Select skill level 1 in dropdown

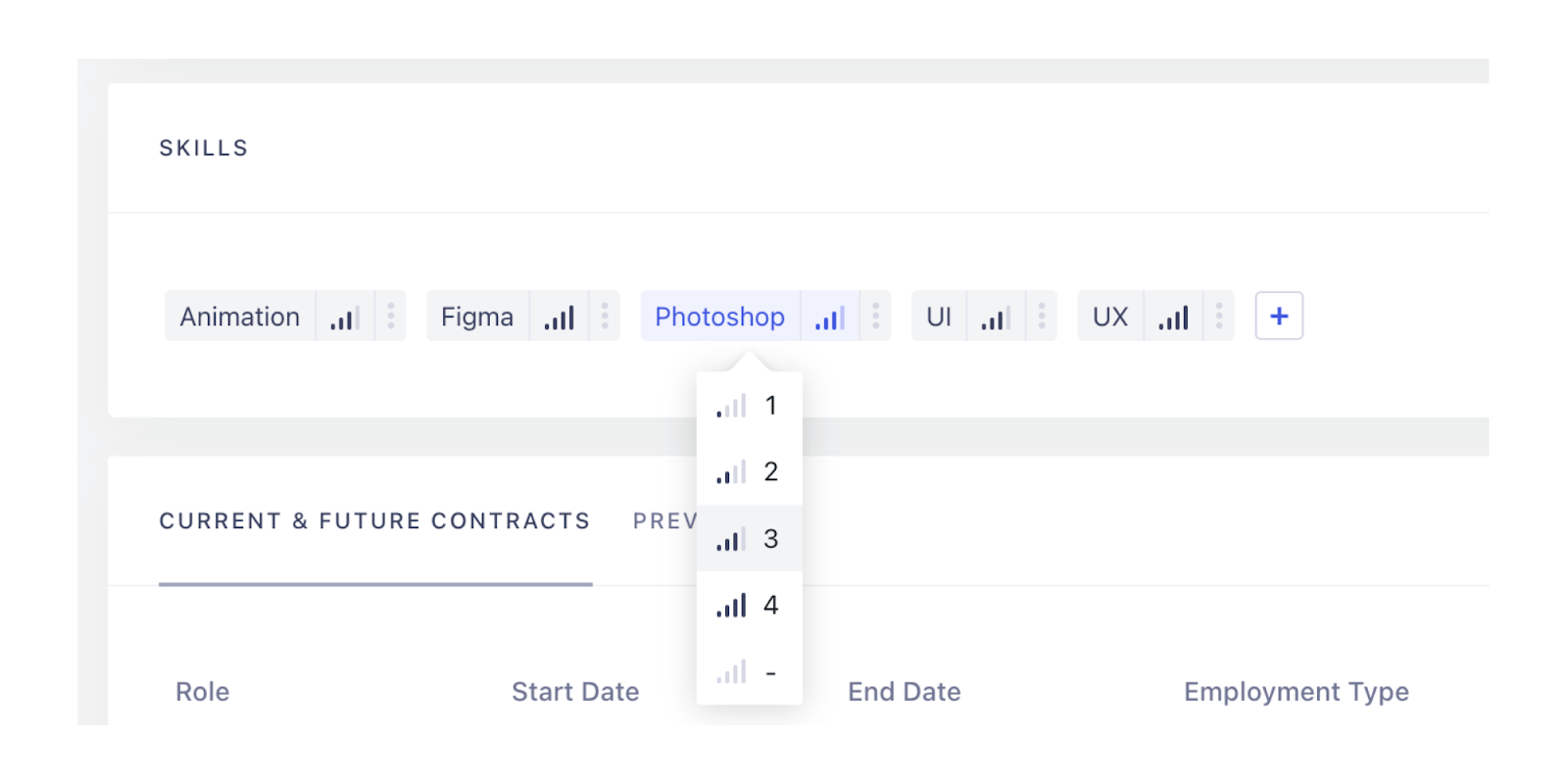coord(749,406)
